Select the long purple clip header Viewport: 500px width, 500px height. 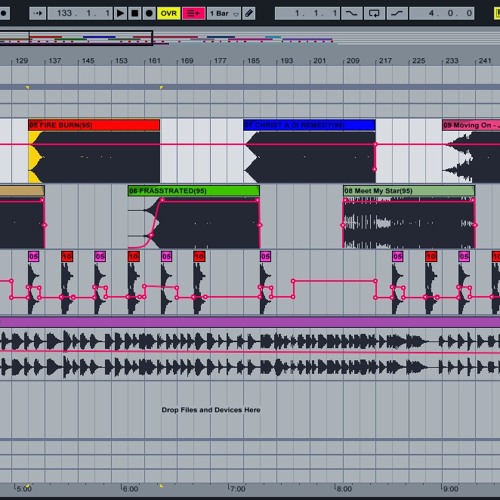click(250, 322)
